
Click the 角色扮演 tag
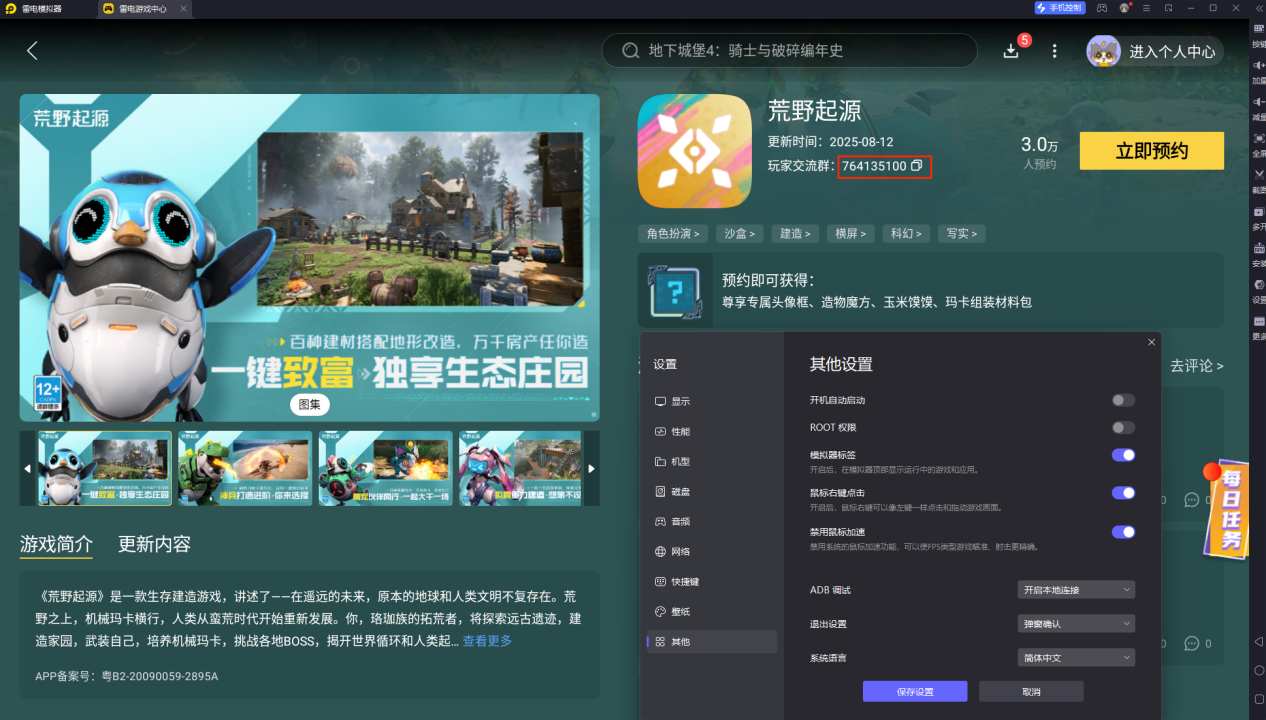click(673, 233)
